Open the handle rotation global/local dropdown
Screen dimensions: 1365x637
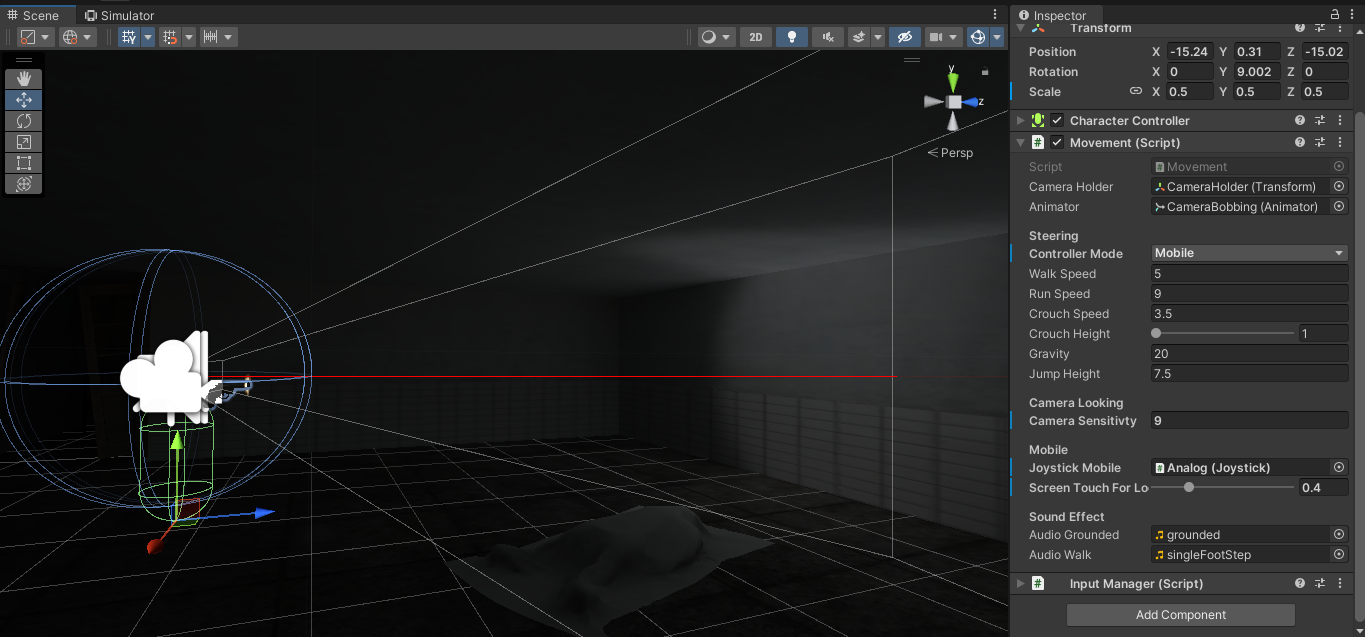tap(77, 37)
